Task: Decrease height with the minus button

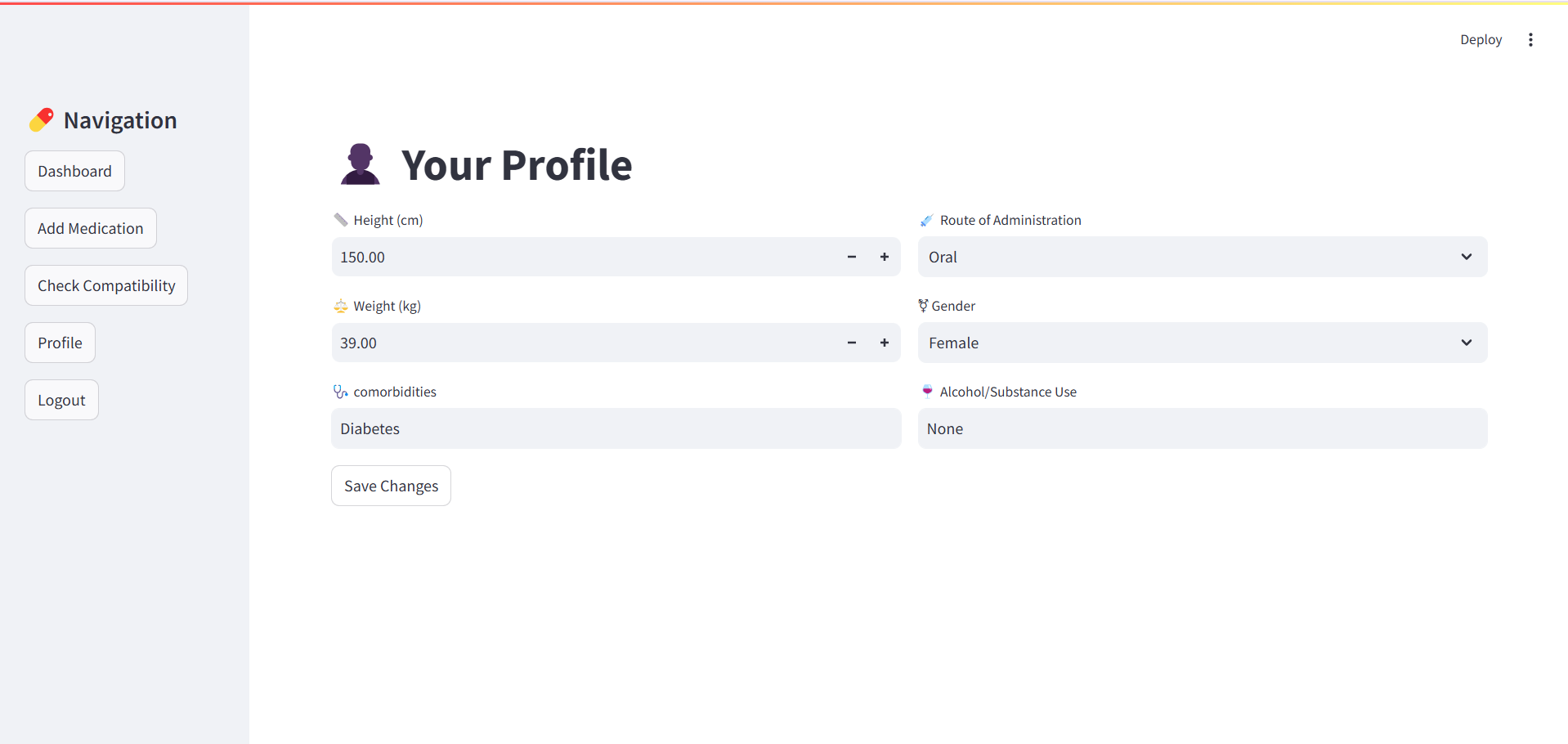Action: point(851,257)
